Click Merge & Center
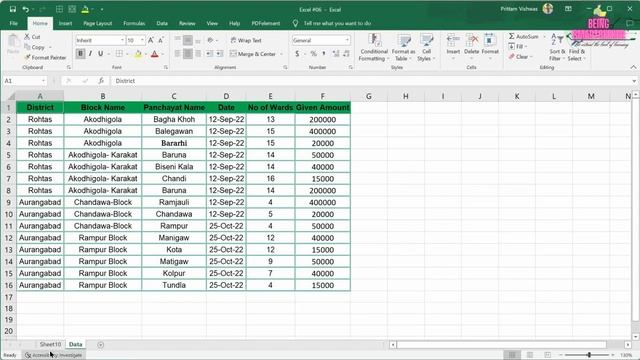Viewport: 640px width, 360px height. tap(253, 54)
